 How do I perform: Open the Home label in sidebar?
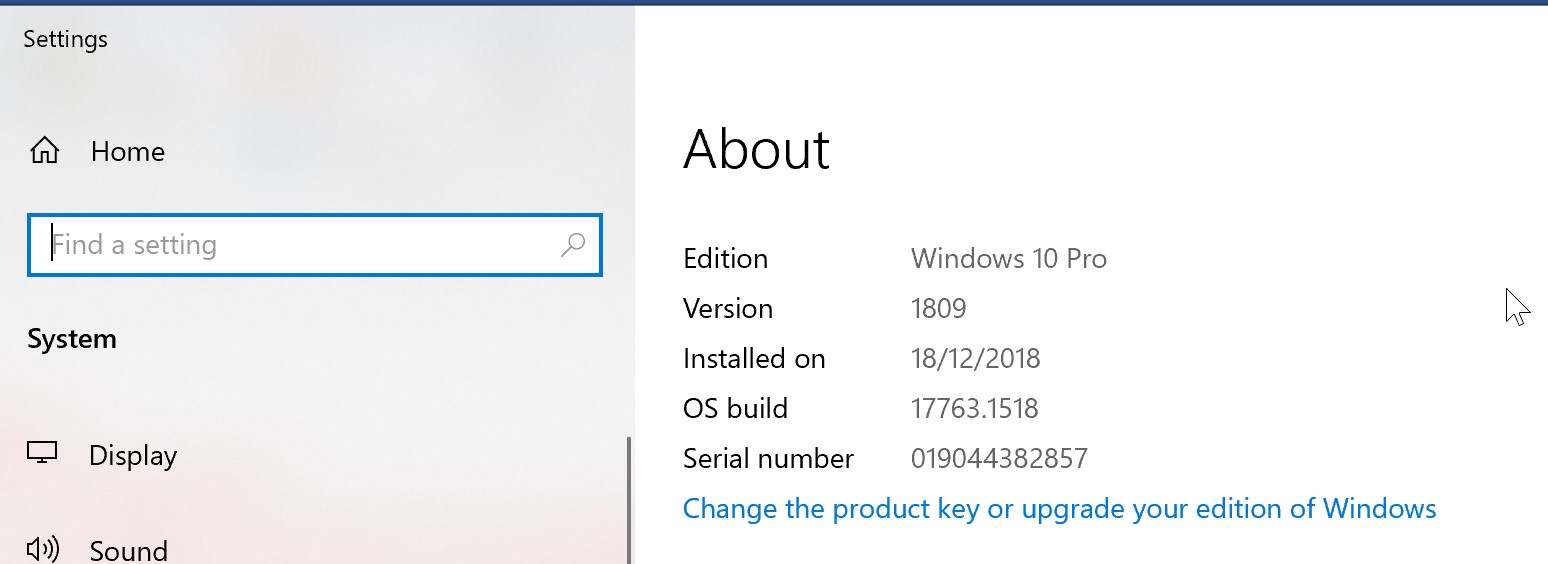[x=128, y=152]
